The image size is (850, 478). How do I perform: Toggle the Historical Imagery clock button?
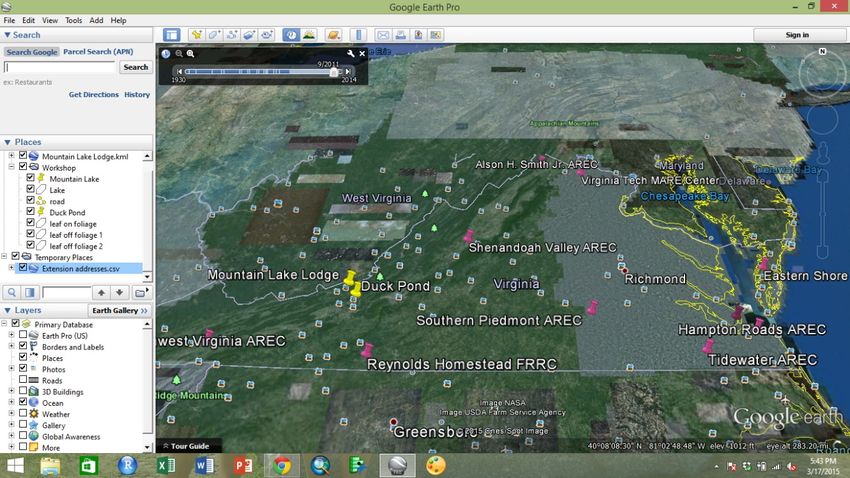click(x=291, y=35)
